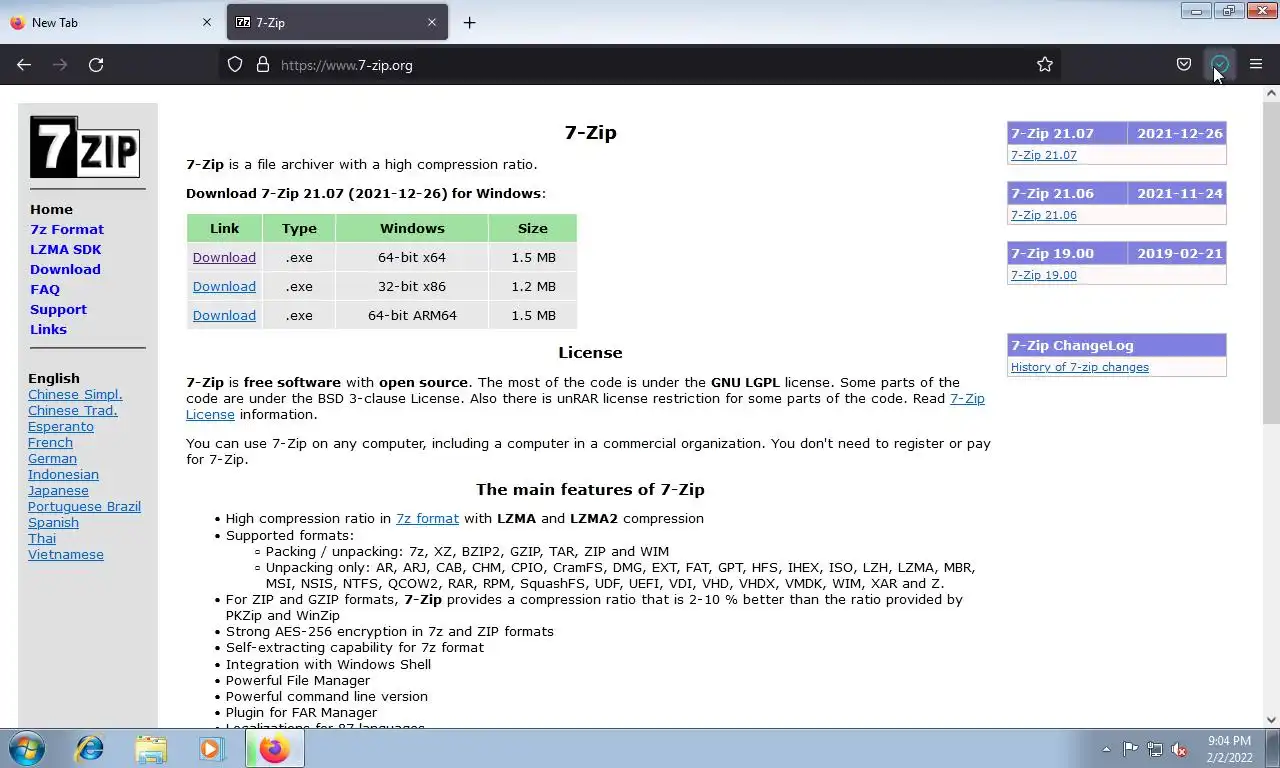1280x768 pixels.
Task: Open the 7-Zip 19.00 news link
Action: 1043,275
